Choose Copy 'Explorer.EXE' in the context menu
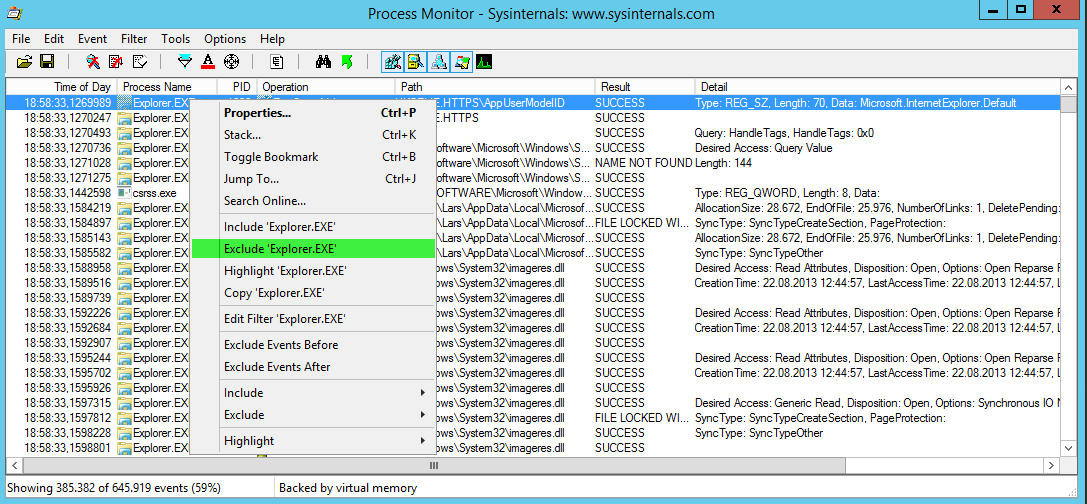The width and height of the screenshot is (1087, 504). tap(313, 293)
